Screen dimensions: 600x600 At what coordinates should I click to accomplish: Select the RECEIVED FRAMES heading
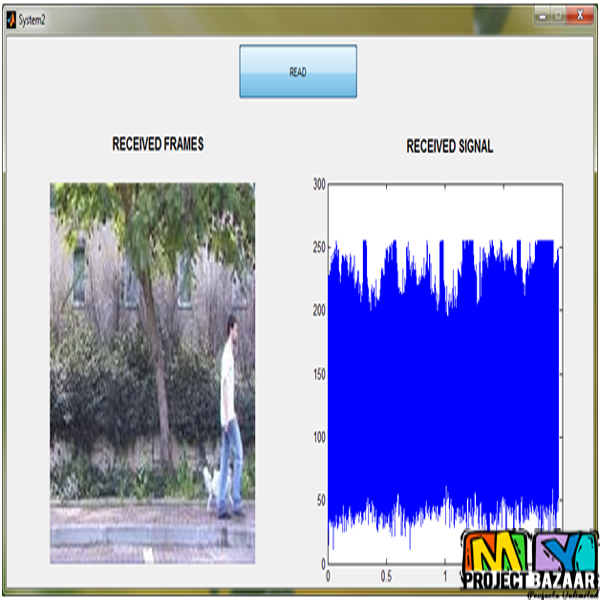(158, 144)
